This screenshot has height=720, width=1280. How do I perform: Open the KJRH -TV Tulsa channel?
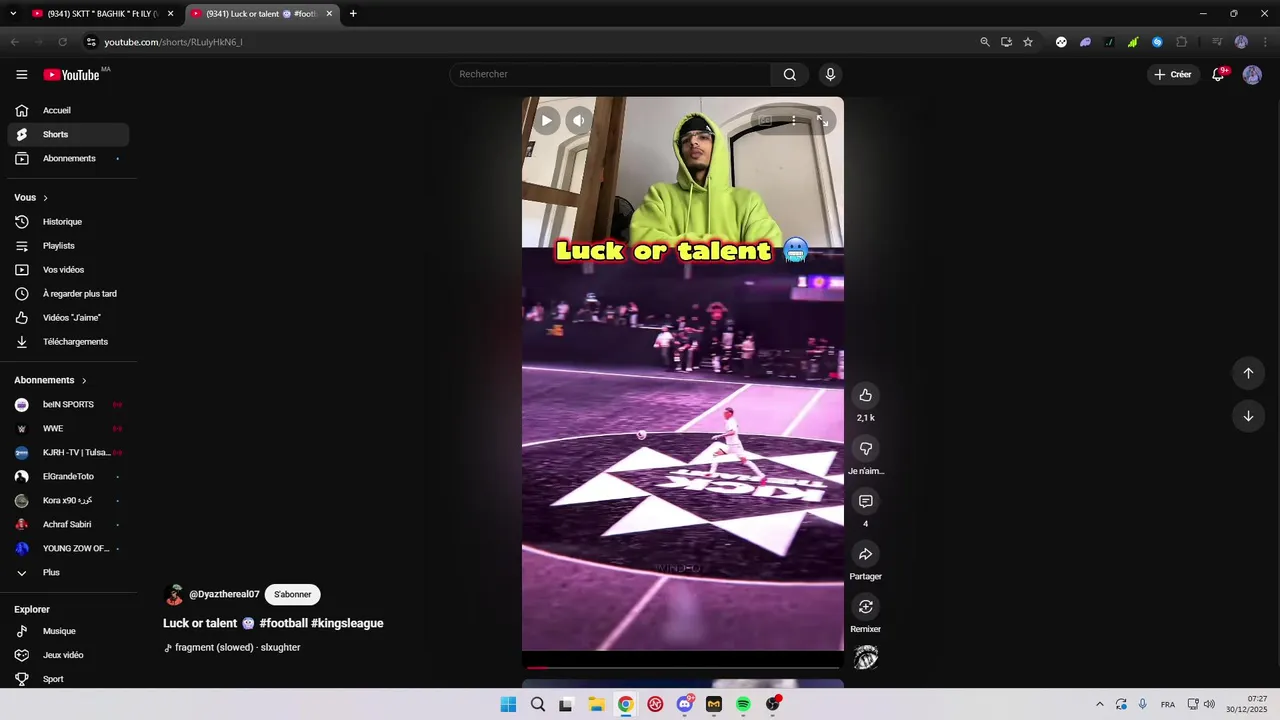(x=68, y=452)
